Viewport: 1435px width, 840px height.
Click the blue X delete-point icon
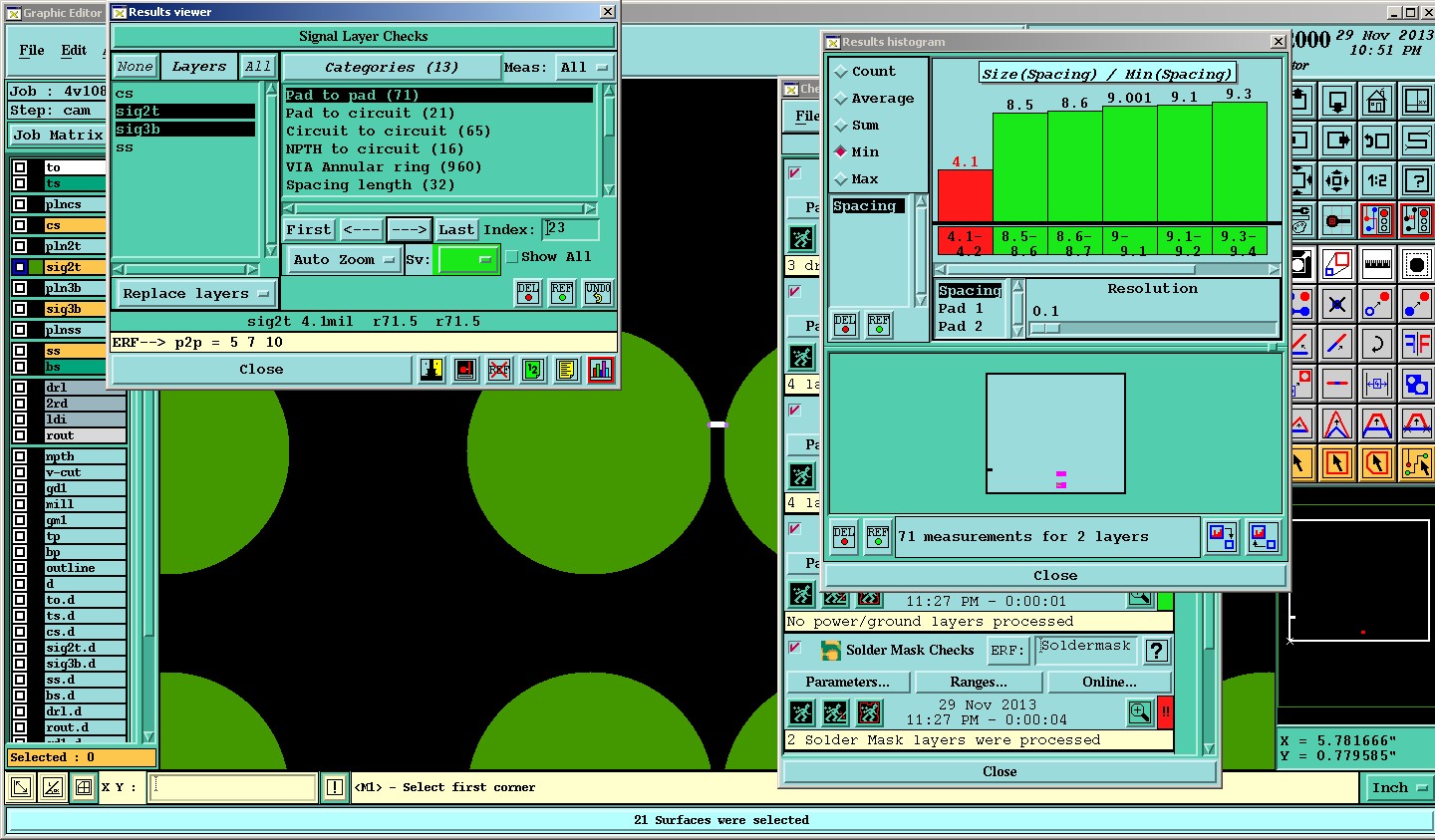pos(1336,304)
